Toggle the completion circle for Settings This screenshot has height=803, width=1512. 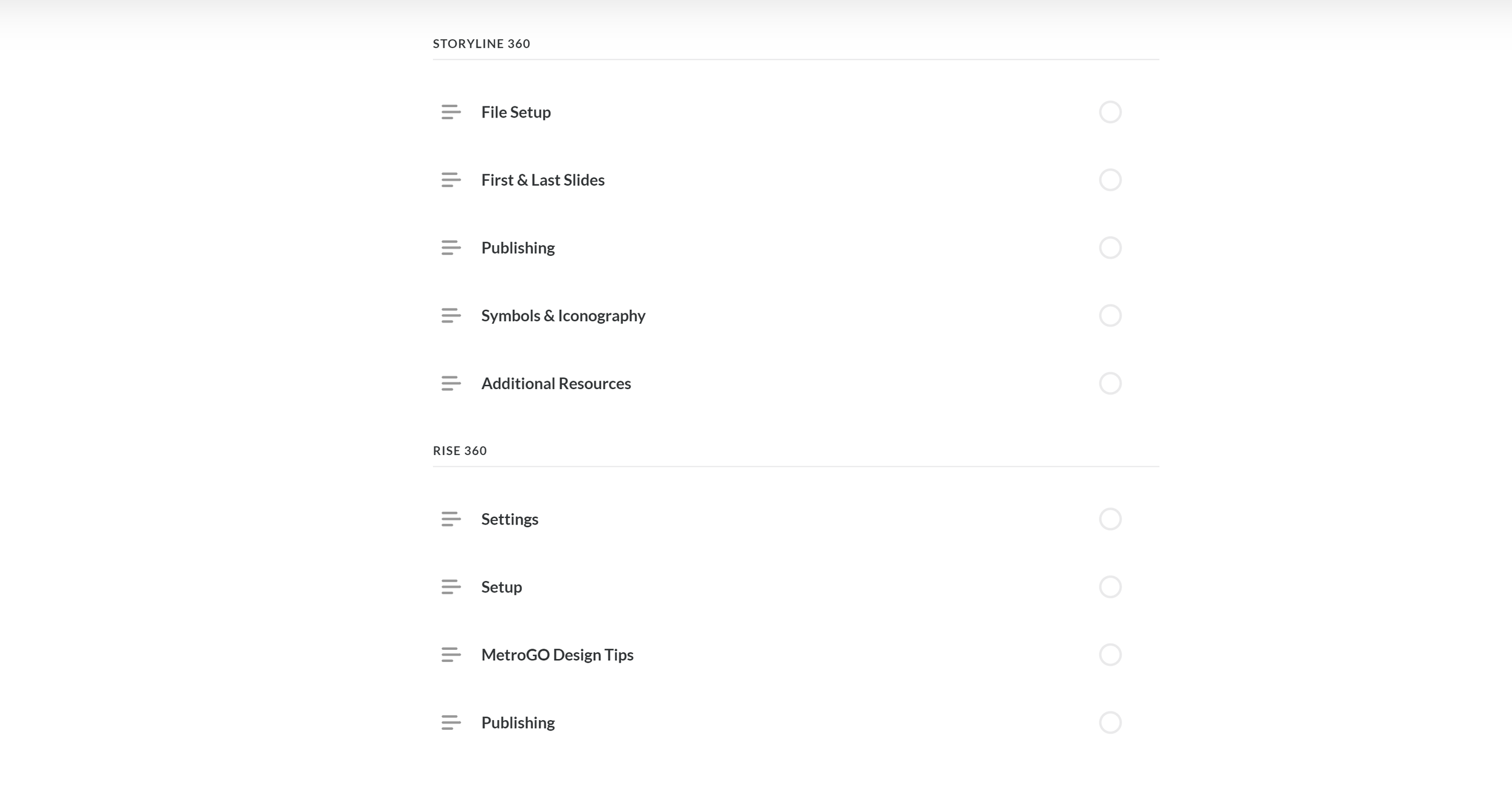[x=1110, y=519]
